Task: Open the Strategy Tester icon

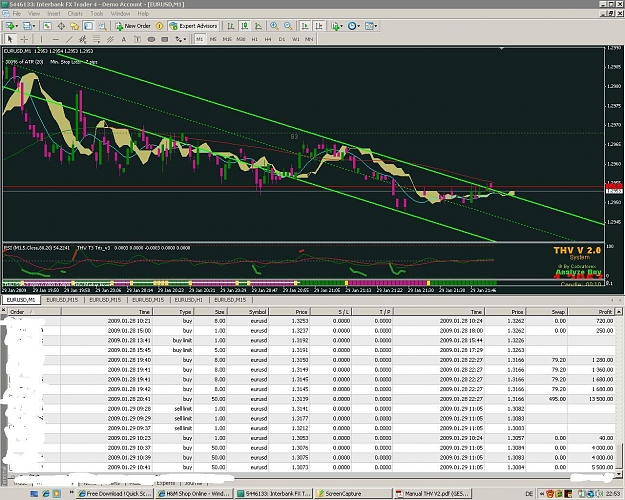Action: coord(102,26)
